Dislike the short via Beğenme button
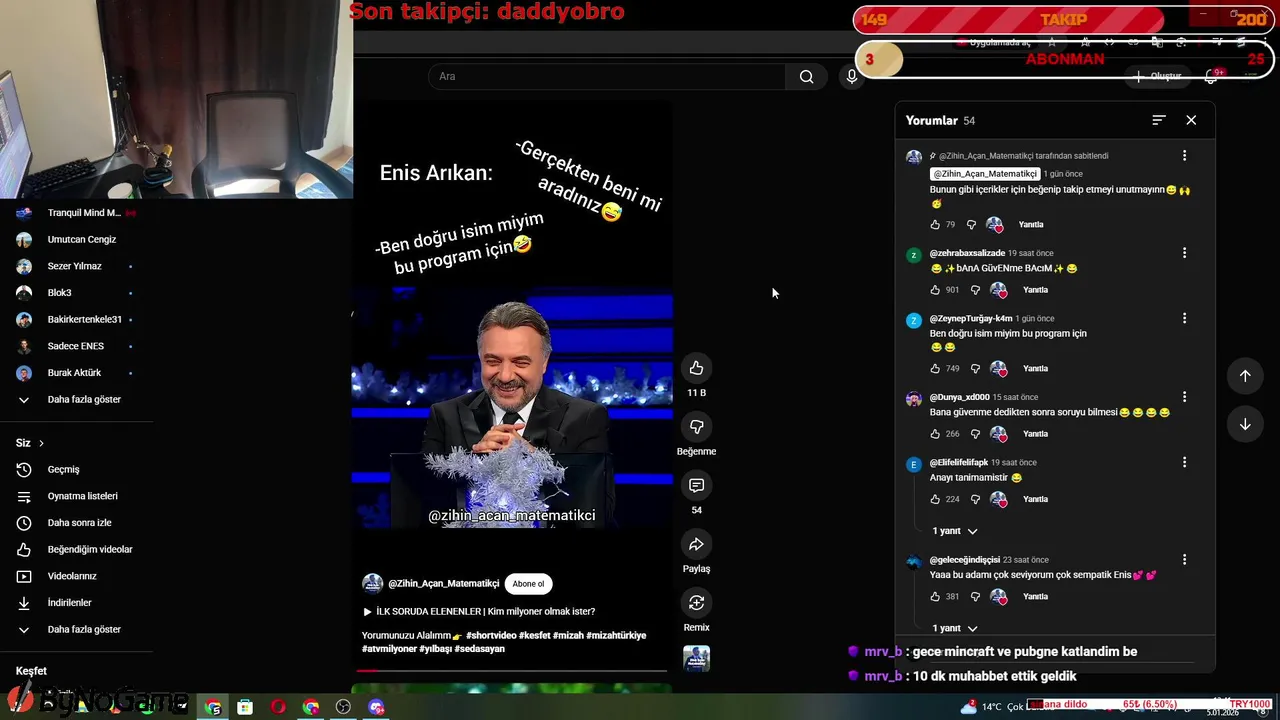1280x720 pixels. 696,427
